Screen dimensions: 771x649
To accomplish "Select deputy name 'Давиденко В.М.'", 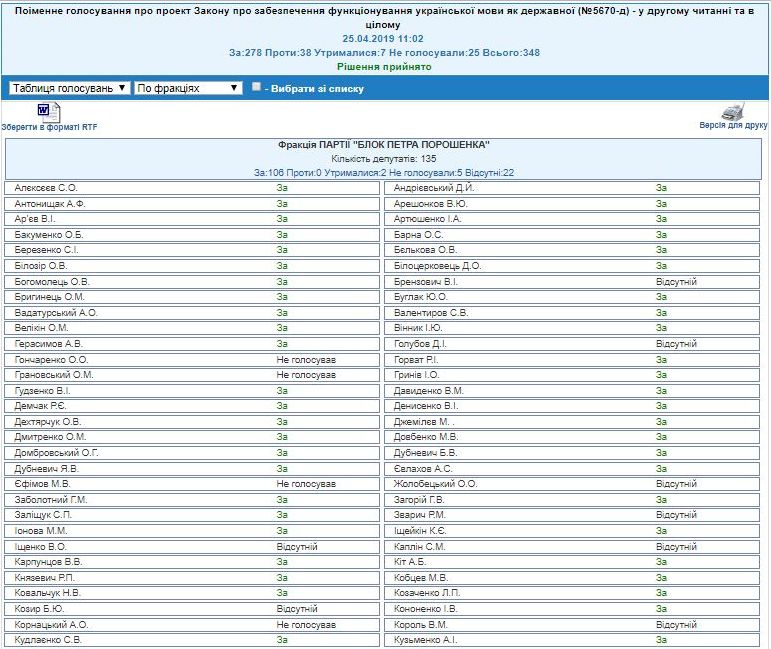I will (x=429, y=391).
